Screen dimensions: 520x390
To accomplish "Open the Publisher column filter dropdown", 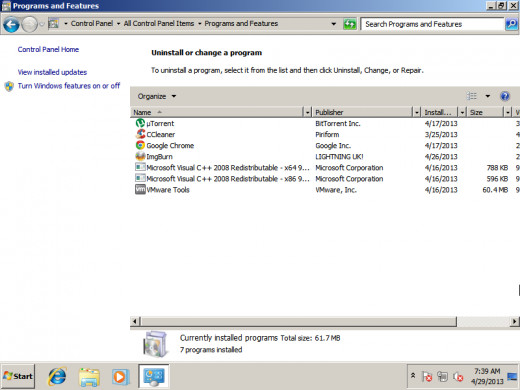I will point(417,112).
